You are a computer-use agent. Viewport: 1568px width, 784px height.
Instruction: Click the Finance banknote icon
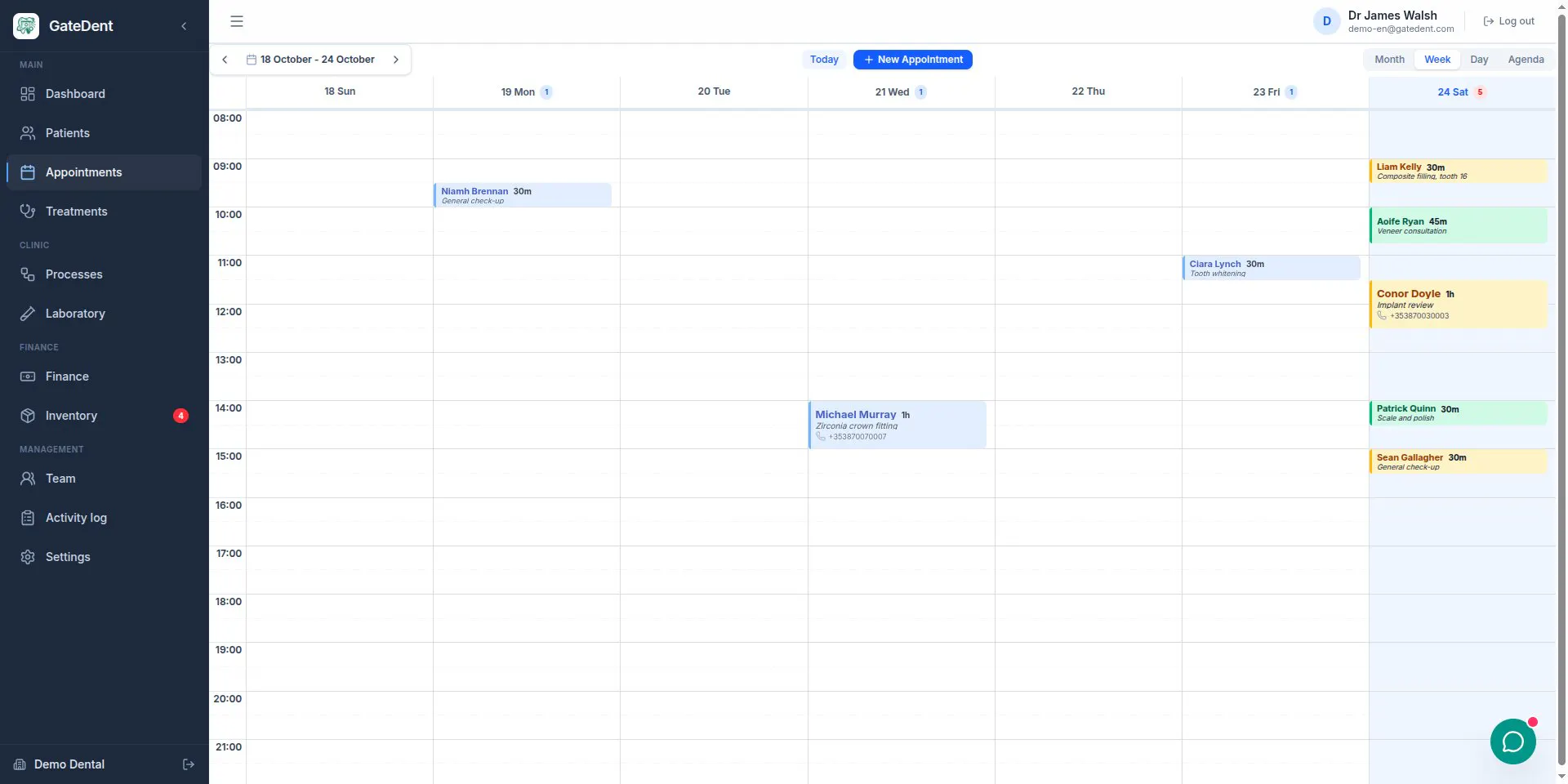tap(28, 376)
